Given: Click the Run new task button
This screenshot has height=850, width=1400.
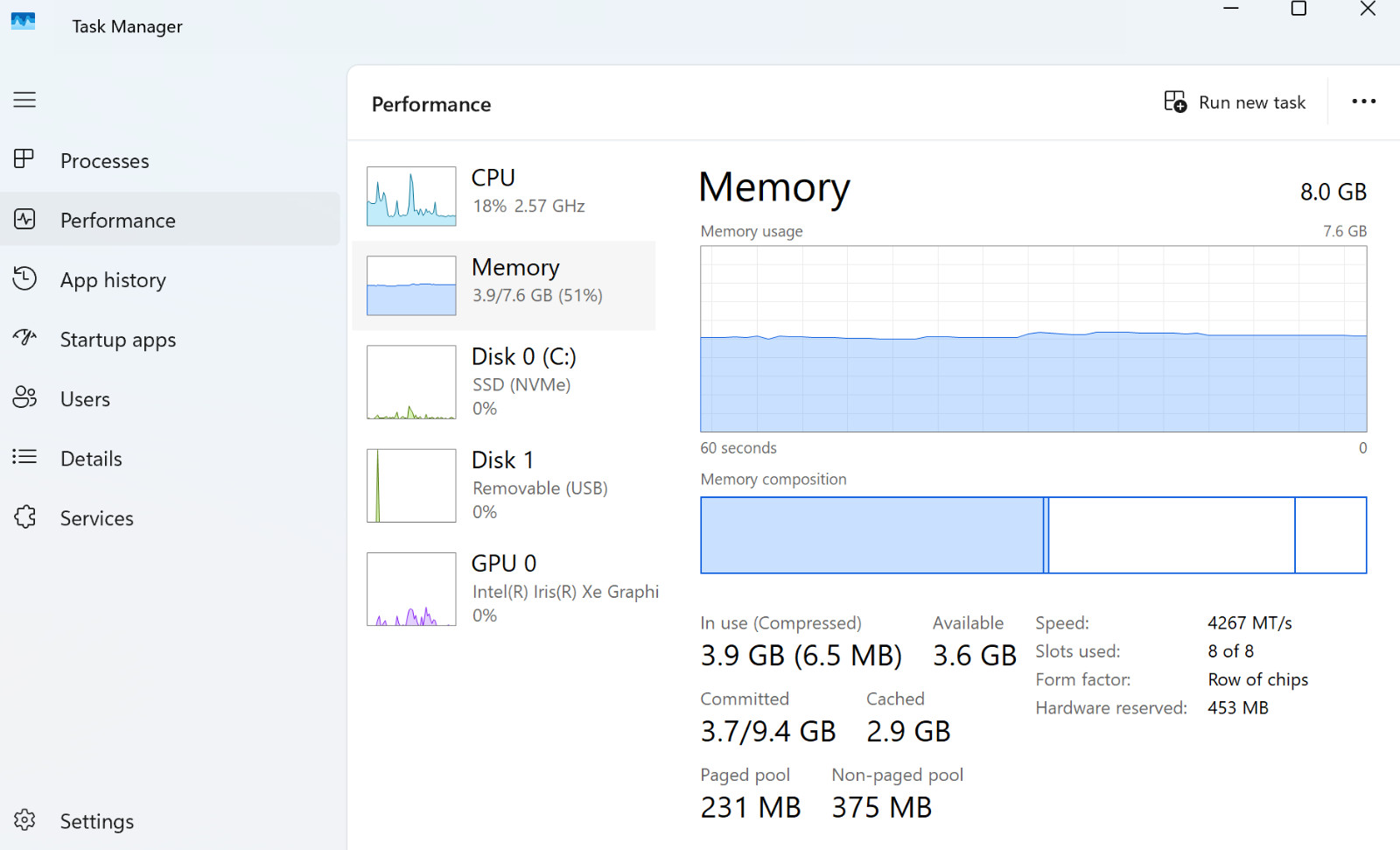Looking at the screenshot, I should click(x=1235, y=102).
